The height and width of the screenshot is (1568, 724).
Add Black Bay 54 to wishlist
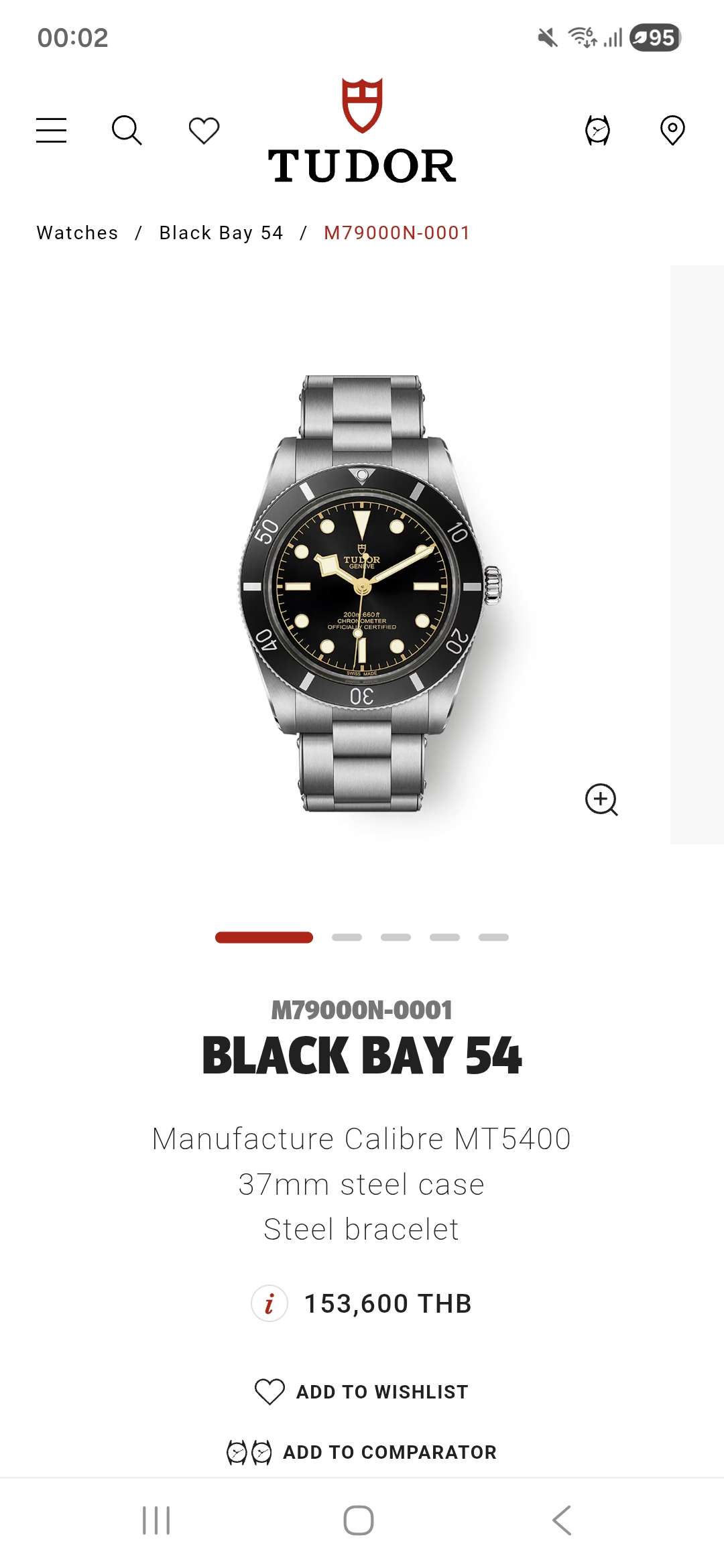coord(362,1392)
